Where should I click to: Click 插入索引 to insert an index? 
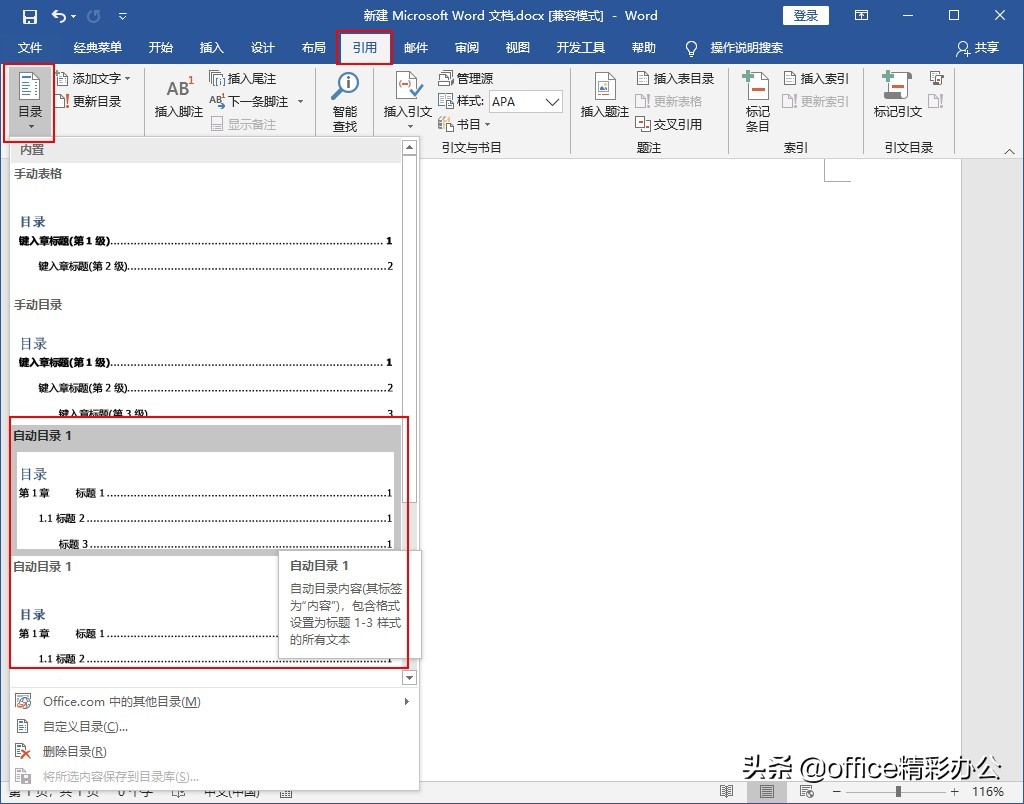pyautogui.click(x=816, y=78)
